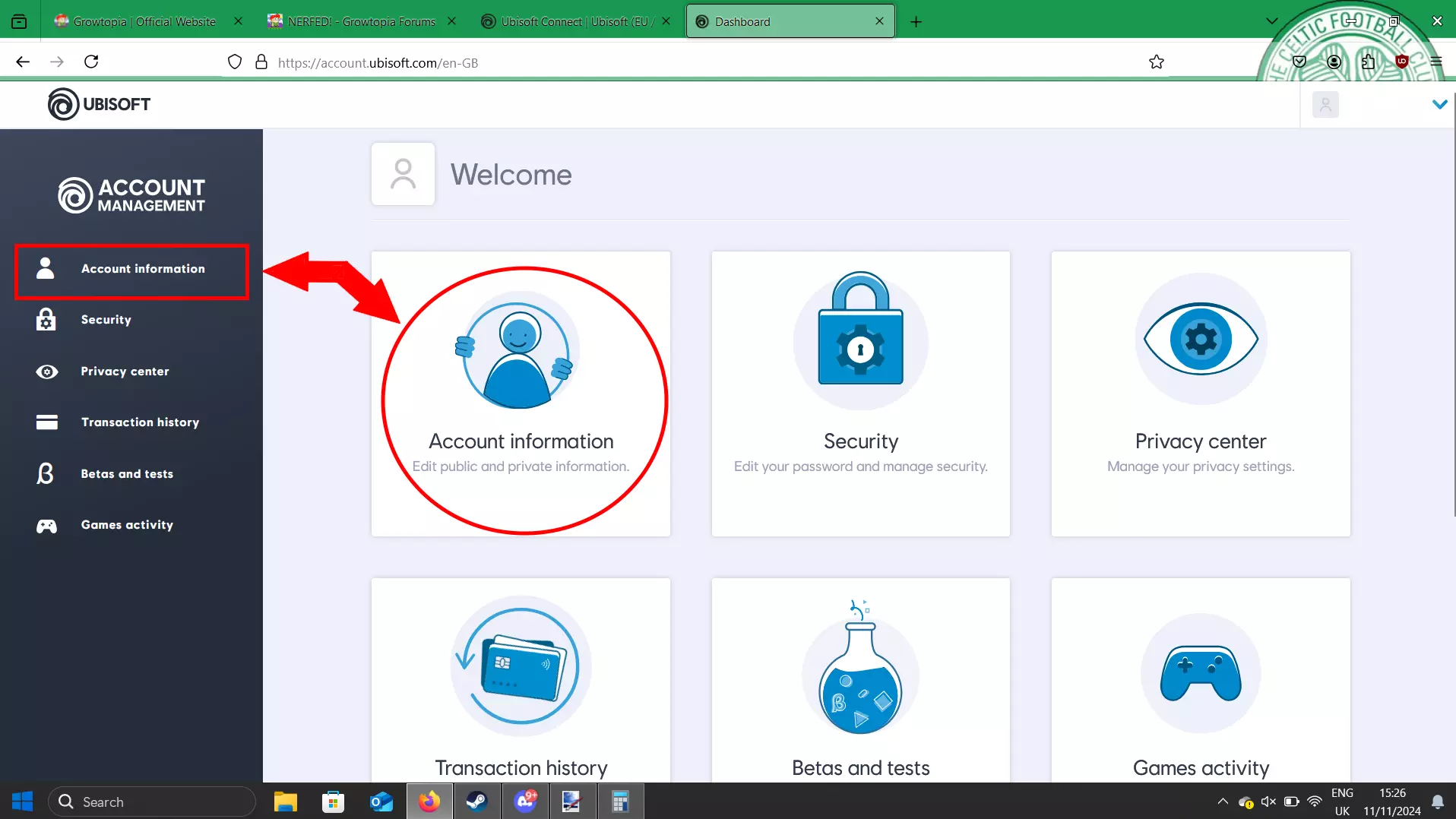Viewport: 1456px width, 819px height.
Task: Open Transaction history in the sidebar
Action: point(131,422)
